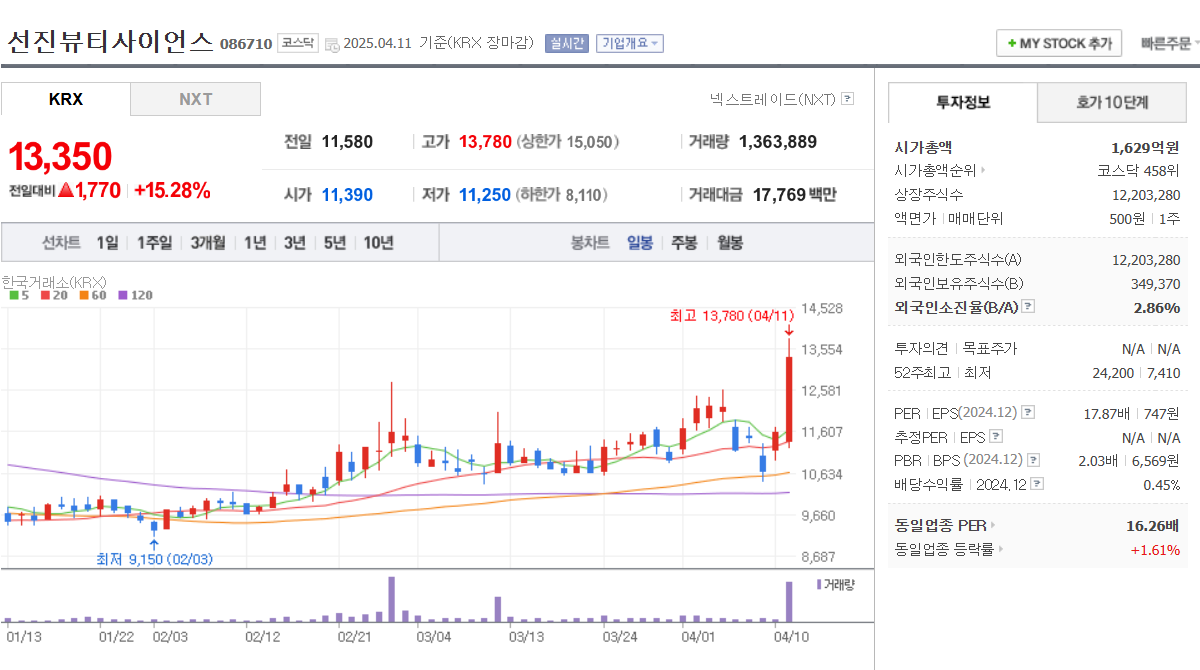The image size is (1200, 670).
Task: Select the 일봉 candlestick chart
Action: coord(640,242)
